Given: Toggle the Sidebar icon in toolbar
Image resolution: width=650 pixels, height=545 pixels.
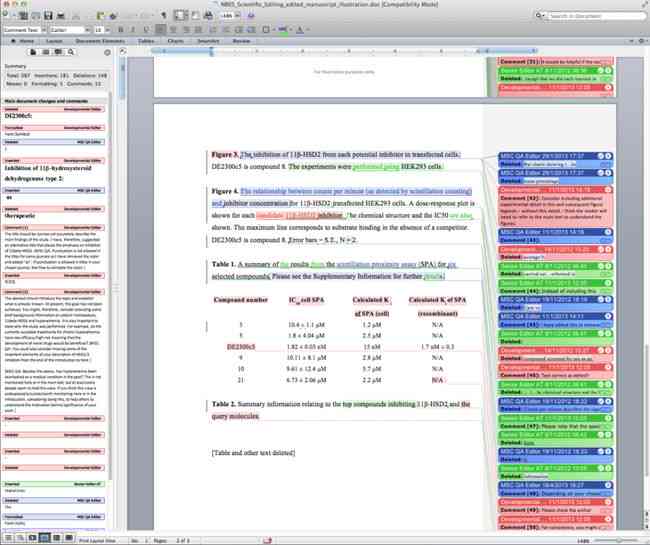Looking at the screenshot, I should coord(180,16).
